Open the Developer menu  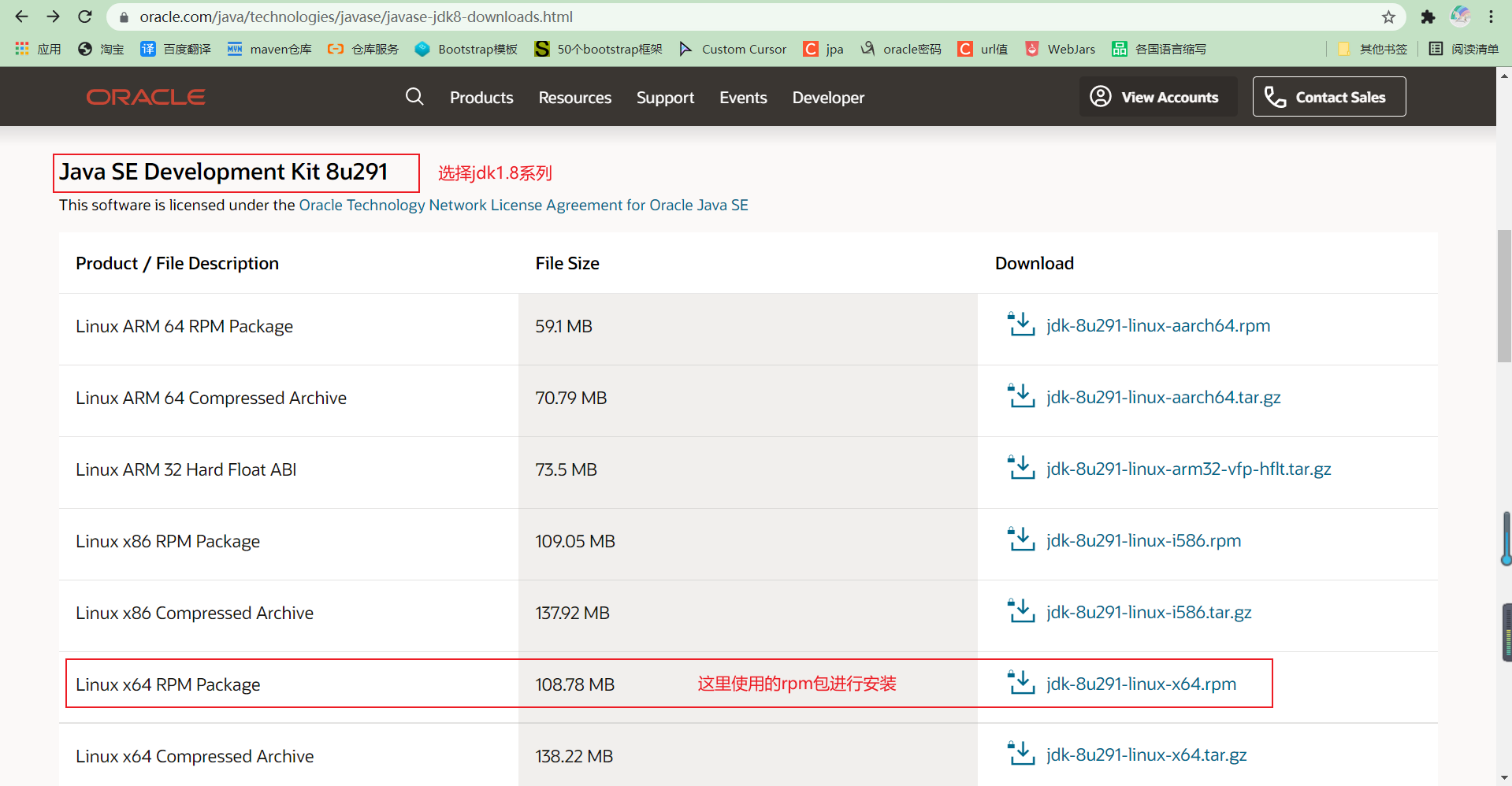tap(828, 98)
